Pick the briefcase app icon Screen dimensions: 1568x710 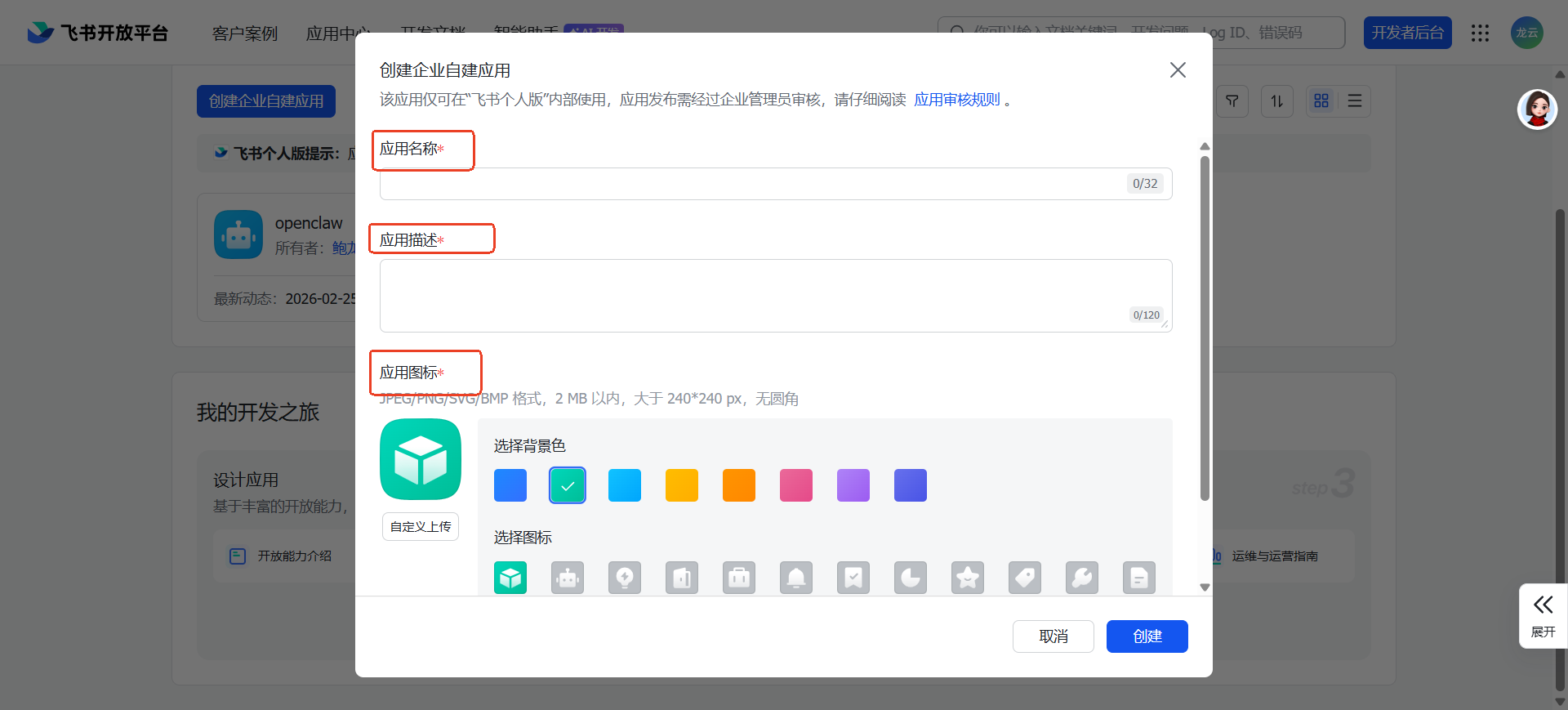(x=739, y=578)
